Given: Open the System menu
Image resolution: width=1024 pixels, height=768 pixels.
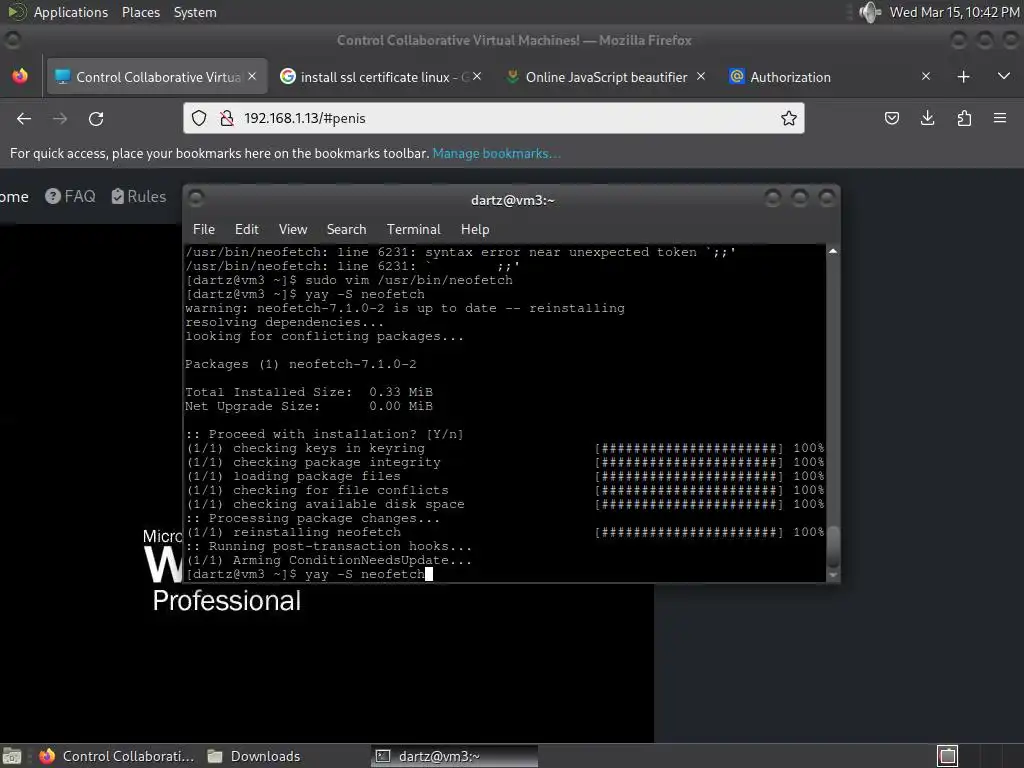Looking at the screenshot, I should [x=195, y=12].
